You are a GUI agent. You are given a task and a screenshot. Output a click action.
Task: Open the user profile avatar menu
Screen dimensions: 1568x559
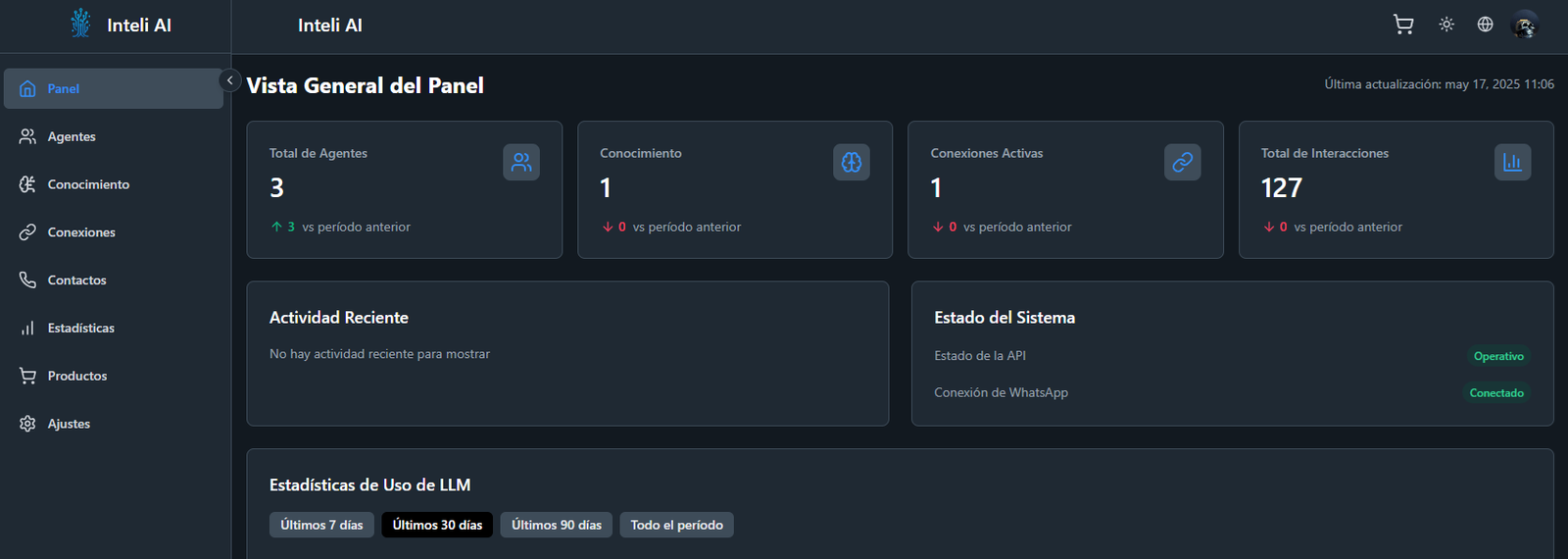pyautogui.click(x=1525, y=25)
